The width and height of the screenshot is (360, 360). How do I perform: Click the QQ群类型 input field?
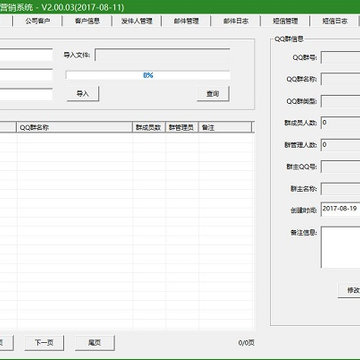click(x=340, y=101)
